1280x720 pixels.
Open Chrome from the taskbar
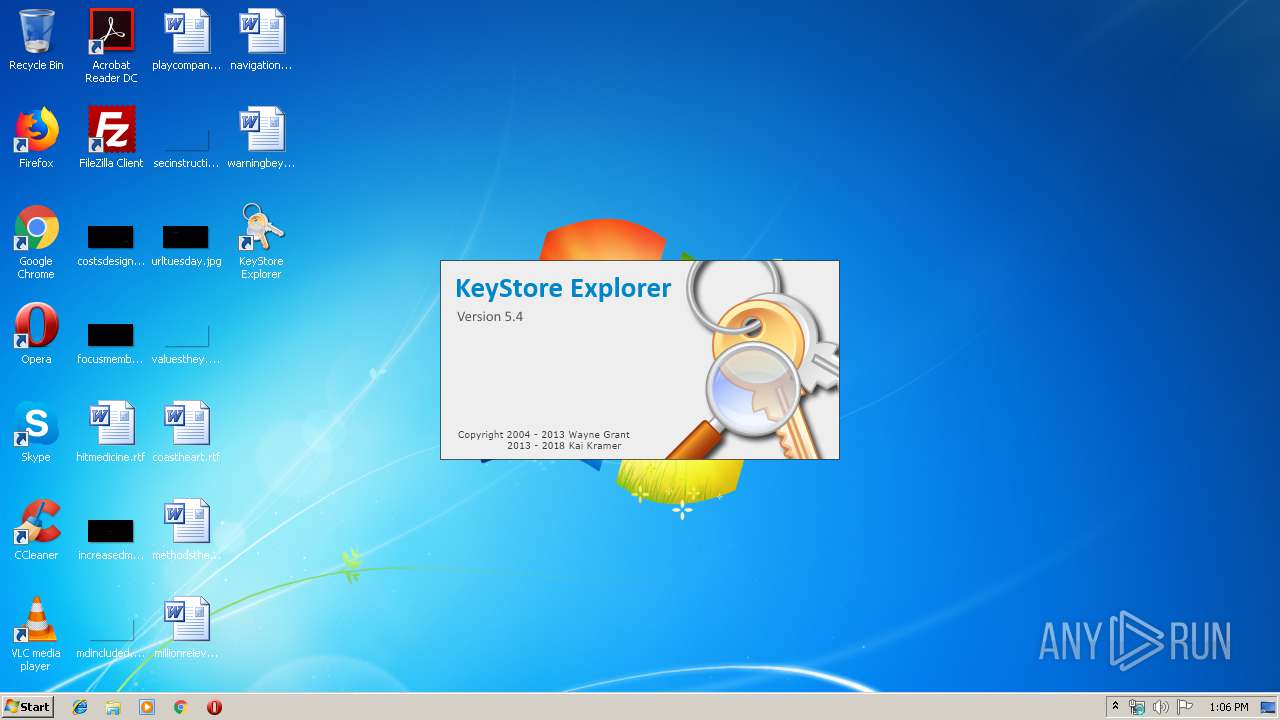tap(180, 707)
